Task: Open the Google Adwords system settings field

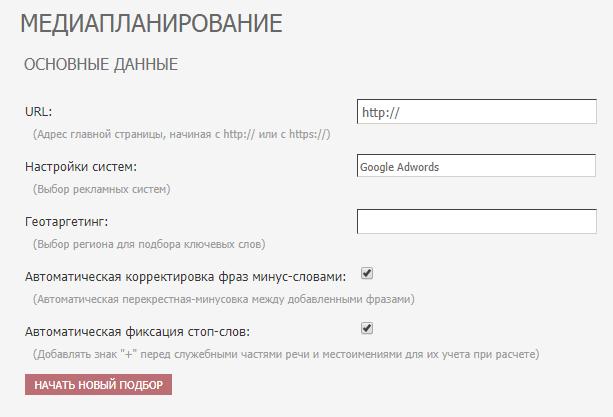Action: pyautogui.click(x=476, y=166)
